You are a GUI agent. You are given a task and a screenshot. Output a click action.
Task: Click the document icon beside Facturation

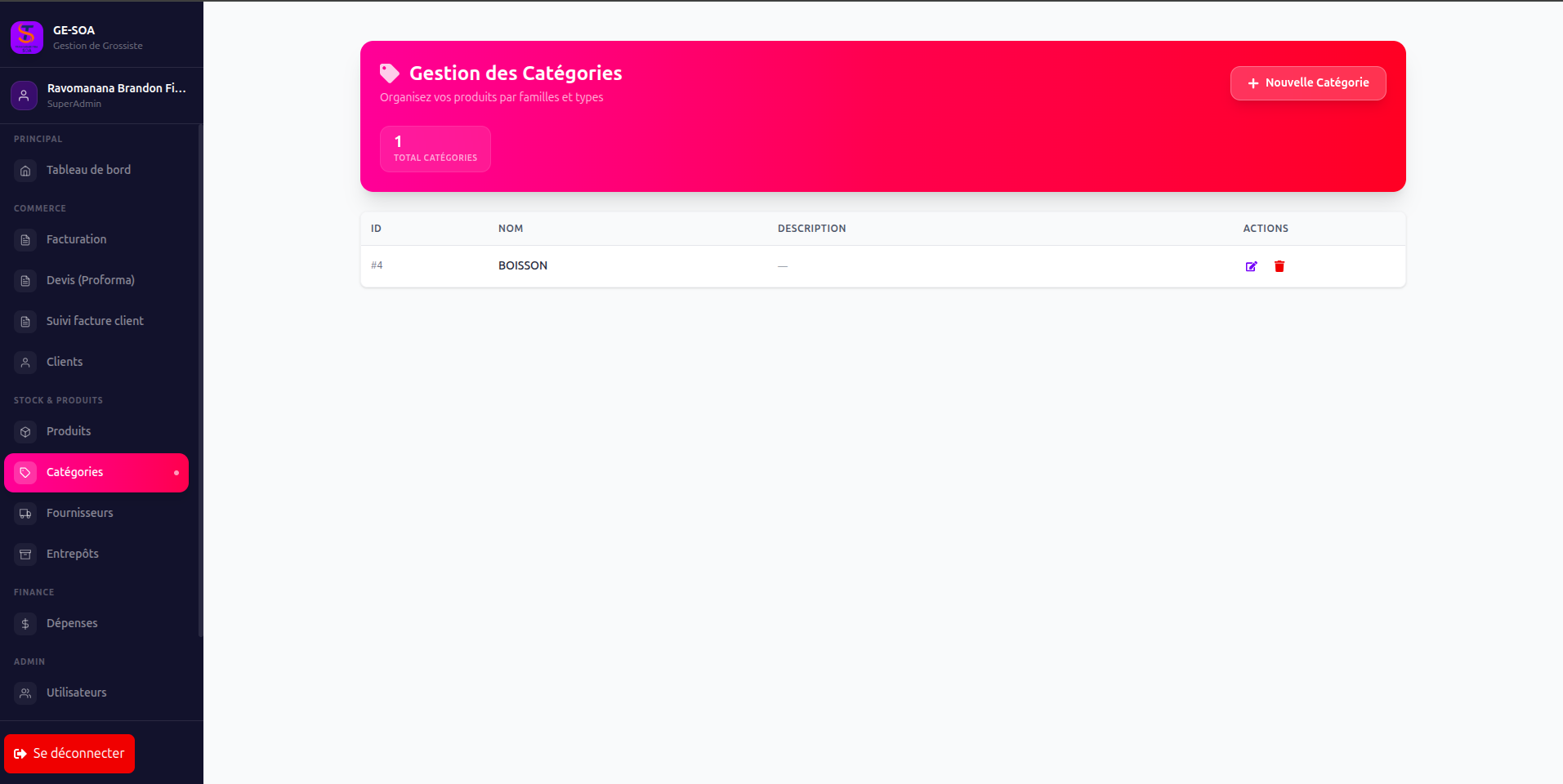25,240
